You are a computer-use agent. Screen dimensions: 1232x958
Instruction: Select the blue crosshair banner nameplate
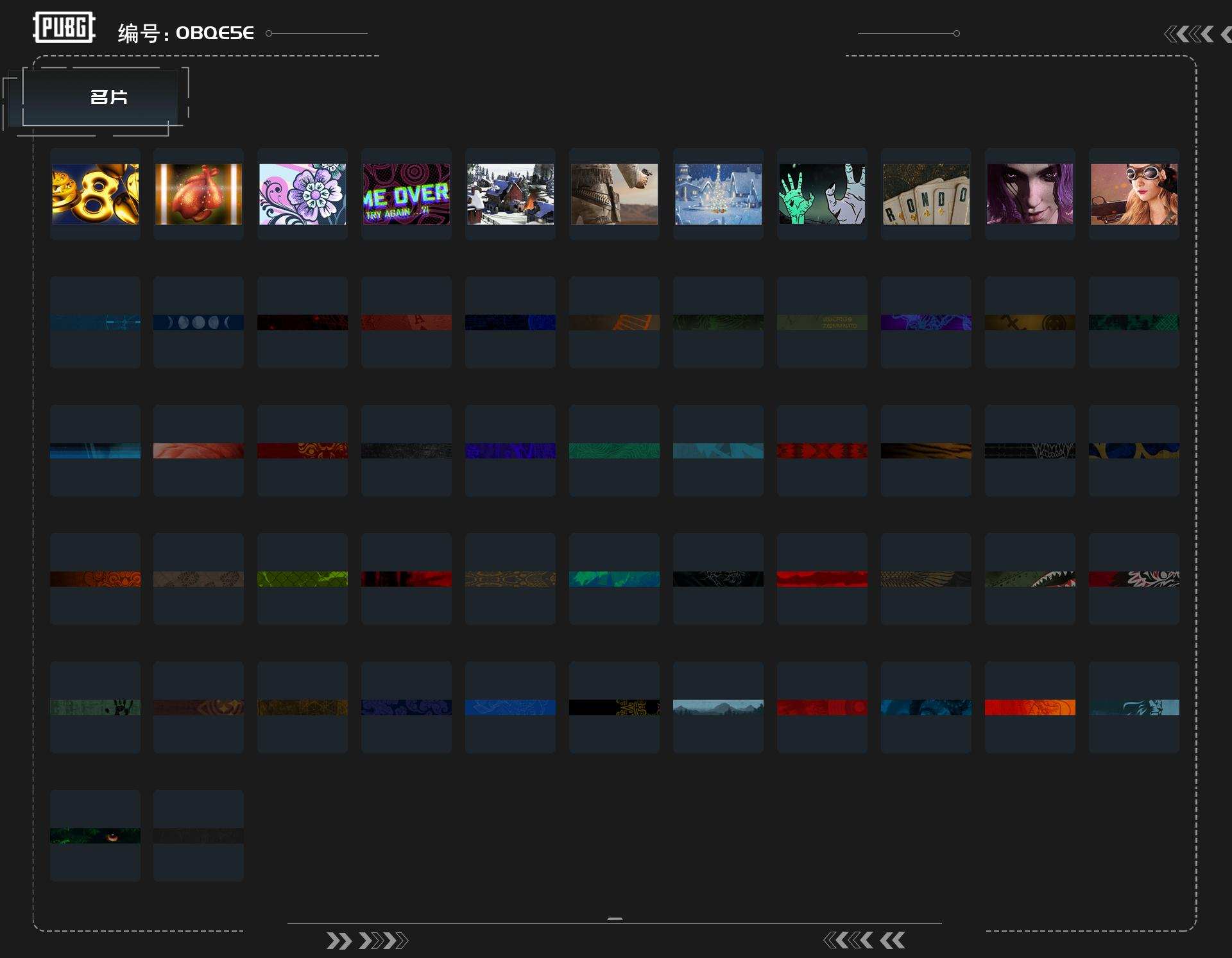tap(95, 322)
